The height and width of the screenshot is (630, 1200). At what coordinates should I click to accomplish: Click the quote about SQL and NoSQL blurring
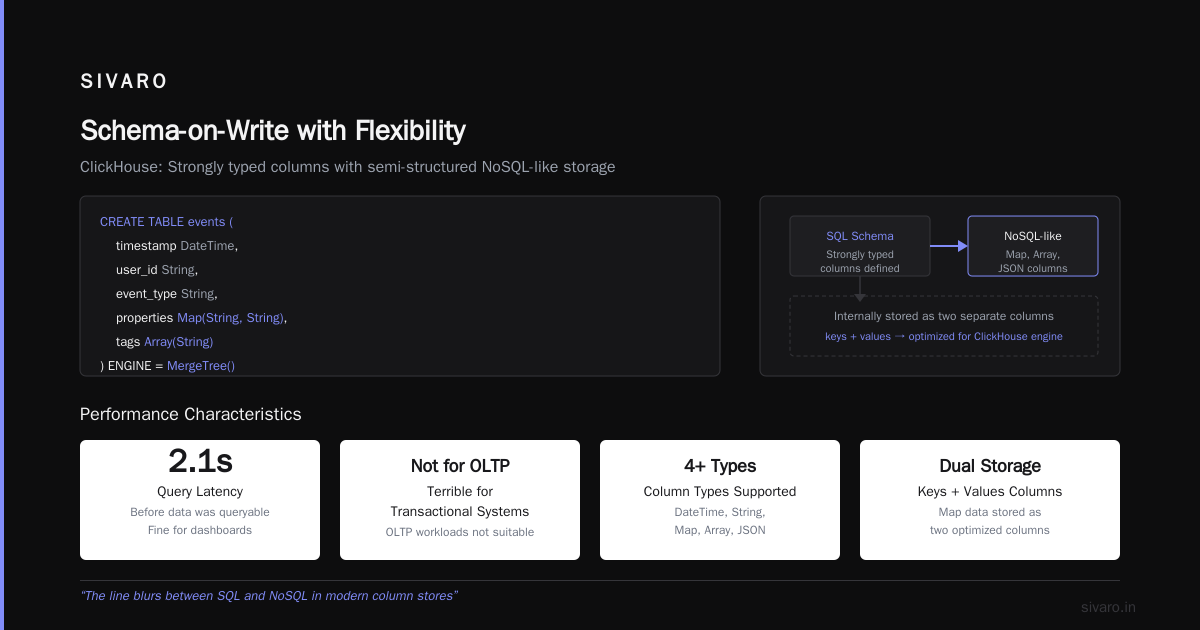(x=269, y=596)
